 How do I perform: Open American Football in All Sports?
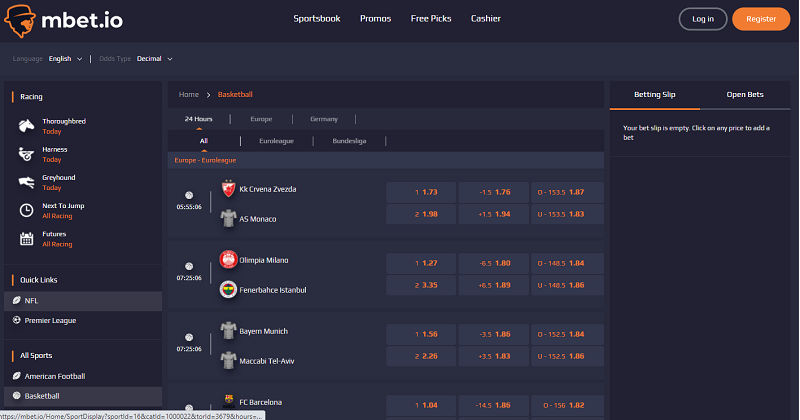pyautogui.click(x=83, y=376)
